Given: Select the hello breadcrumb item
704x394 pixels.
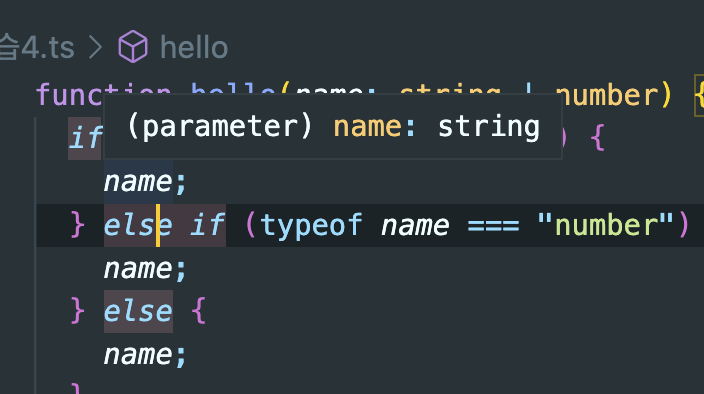Looking at the screenshot, I should (194, 48).
